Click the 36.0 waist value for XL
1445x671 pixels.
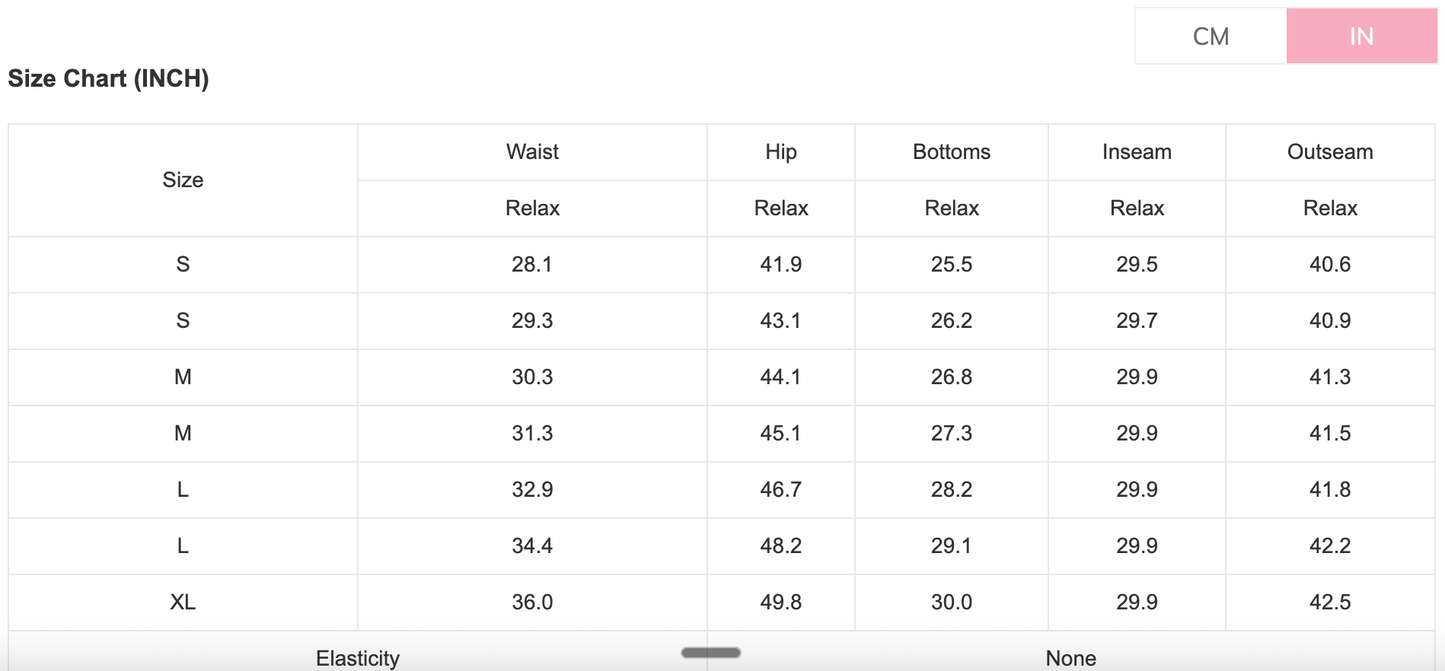[x=532, y=602]
